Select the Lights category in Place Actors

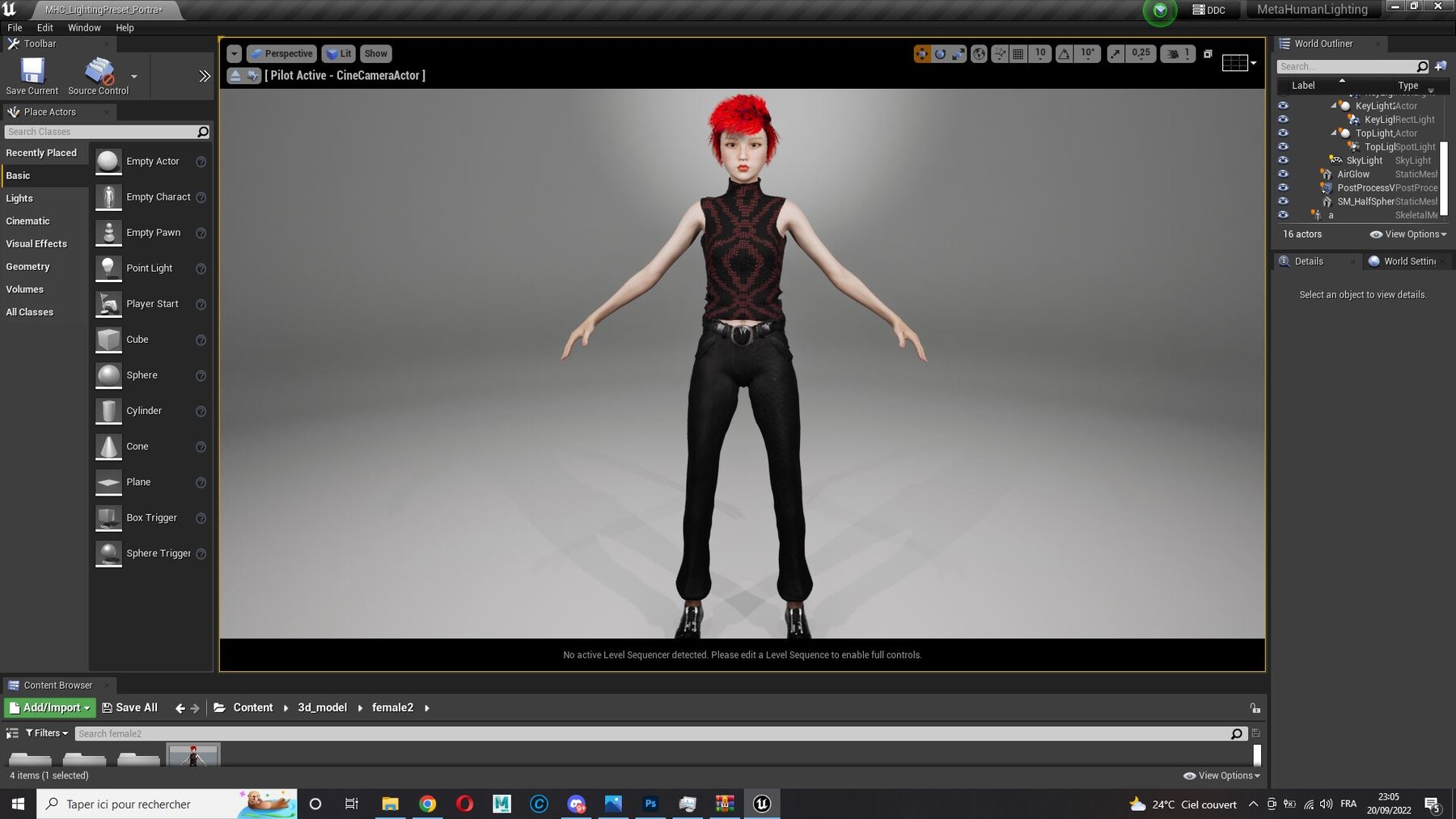19,198
